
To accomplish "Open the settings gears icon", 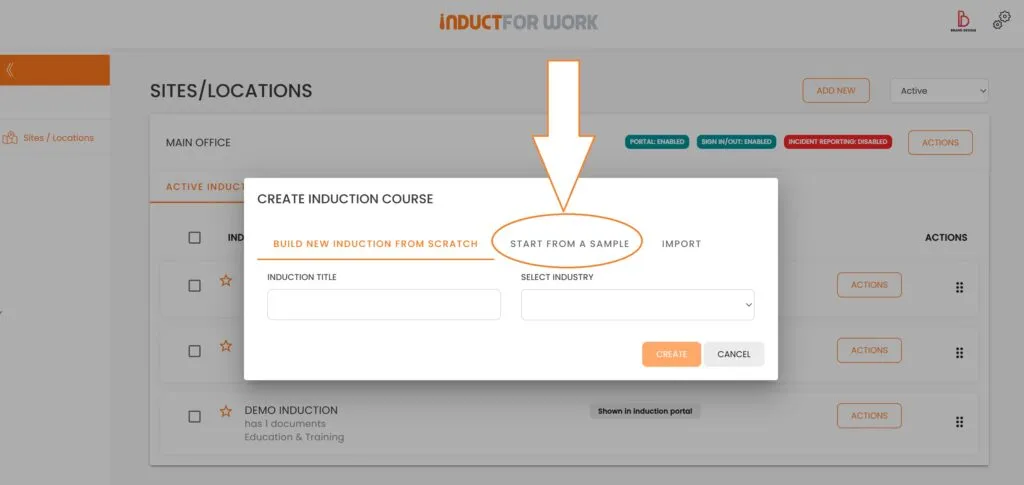I will (x=1001, y=20).
